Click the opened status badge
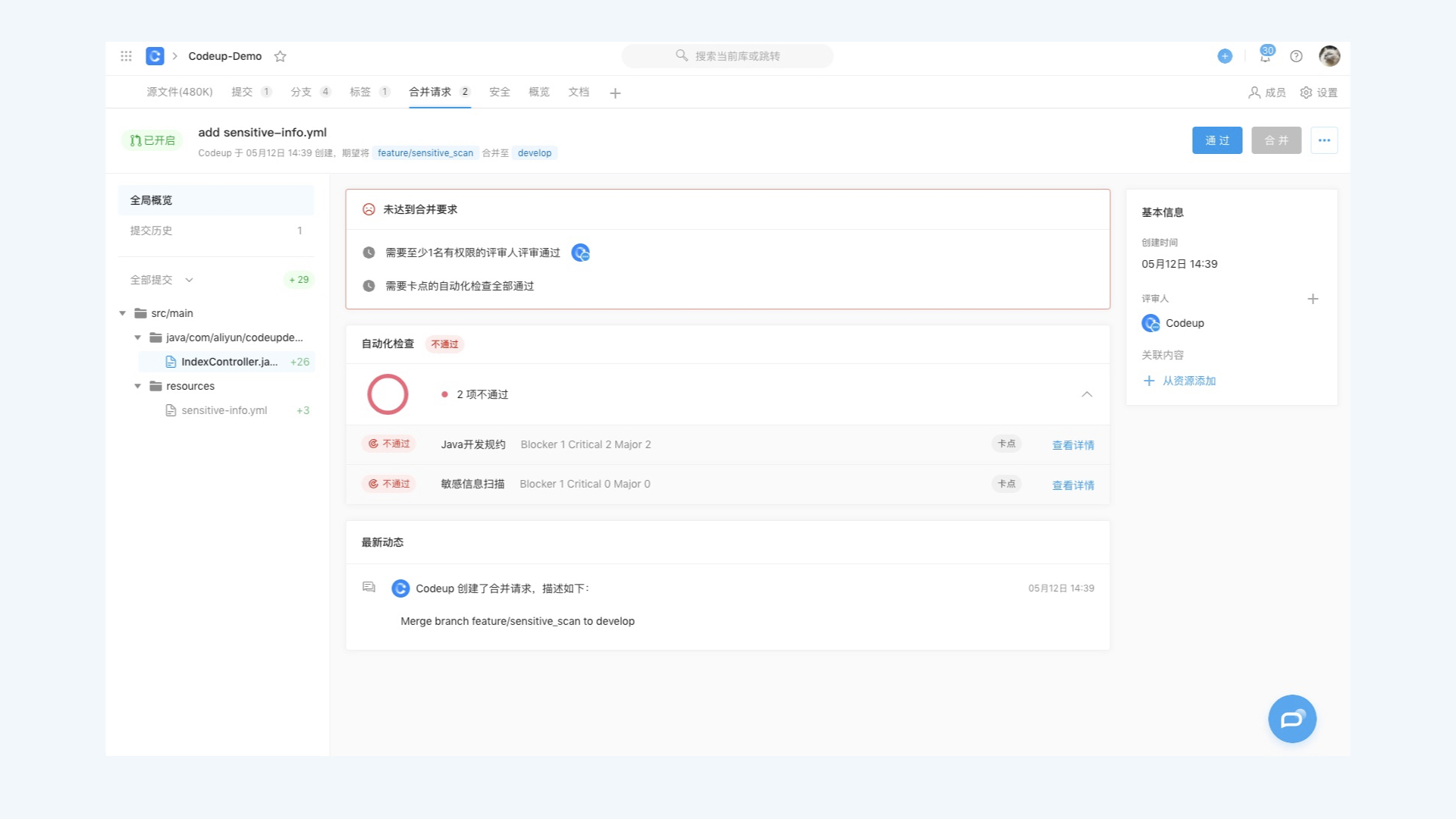The width and height of the screenshot is (1456, 819). click(x=152, y=140)
